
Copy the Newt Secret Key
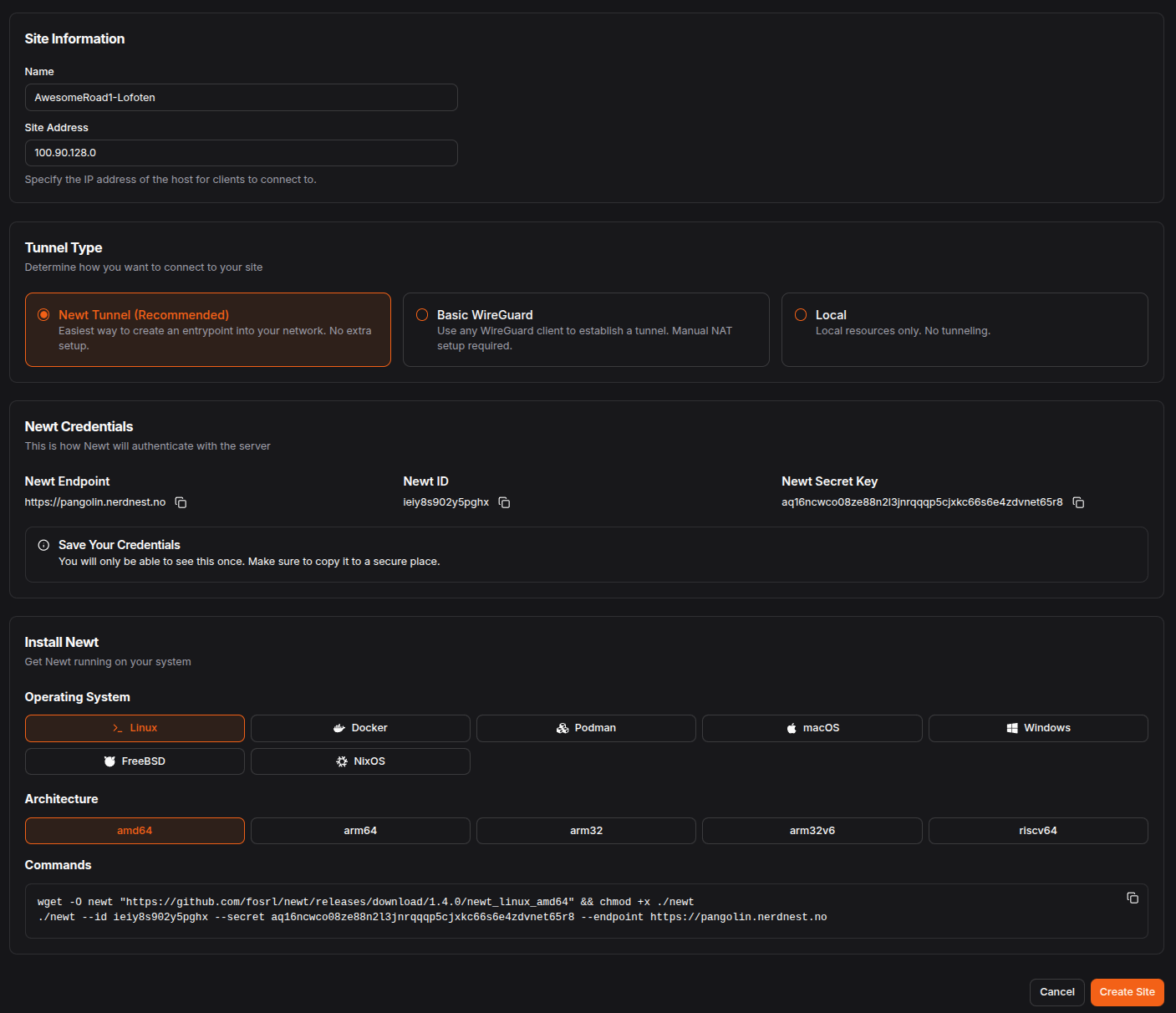1078,502
